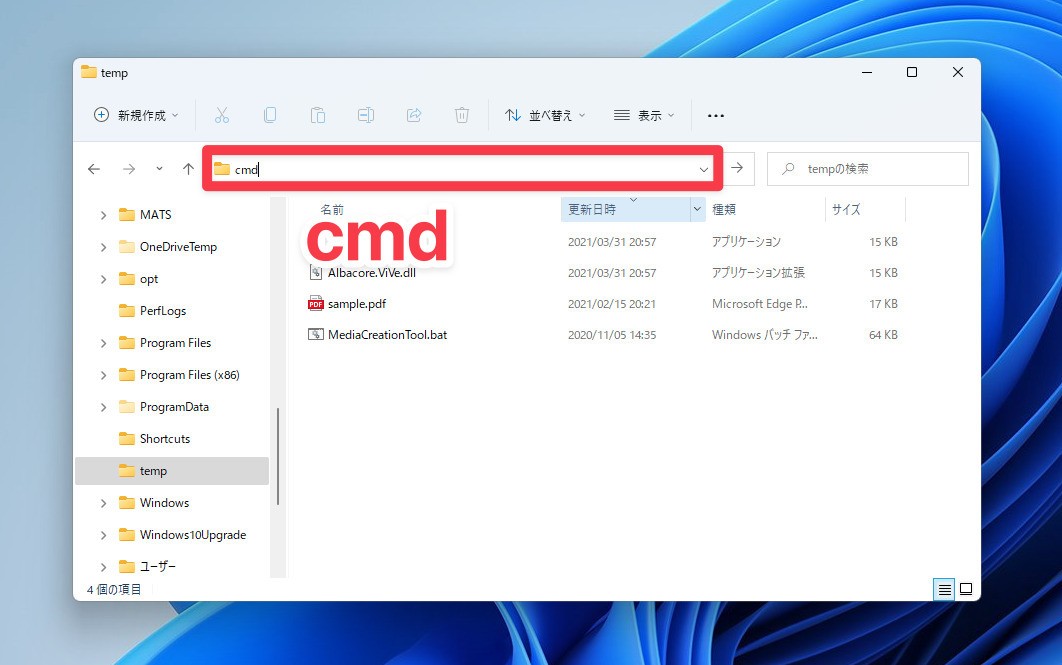1062x665 pixels.
Task: Expand the Program Files (x86) node
Action: click(103, 375)
